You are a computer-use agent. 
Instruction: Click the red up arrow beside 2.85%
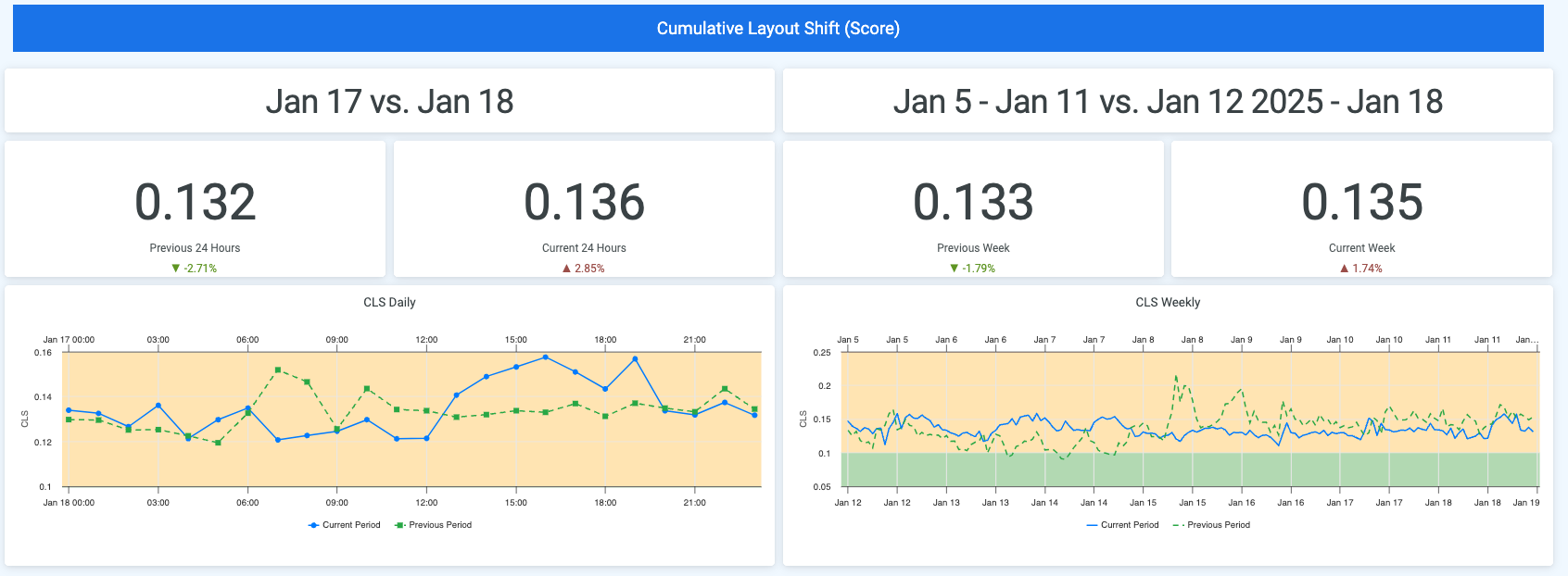566,269
